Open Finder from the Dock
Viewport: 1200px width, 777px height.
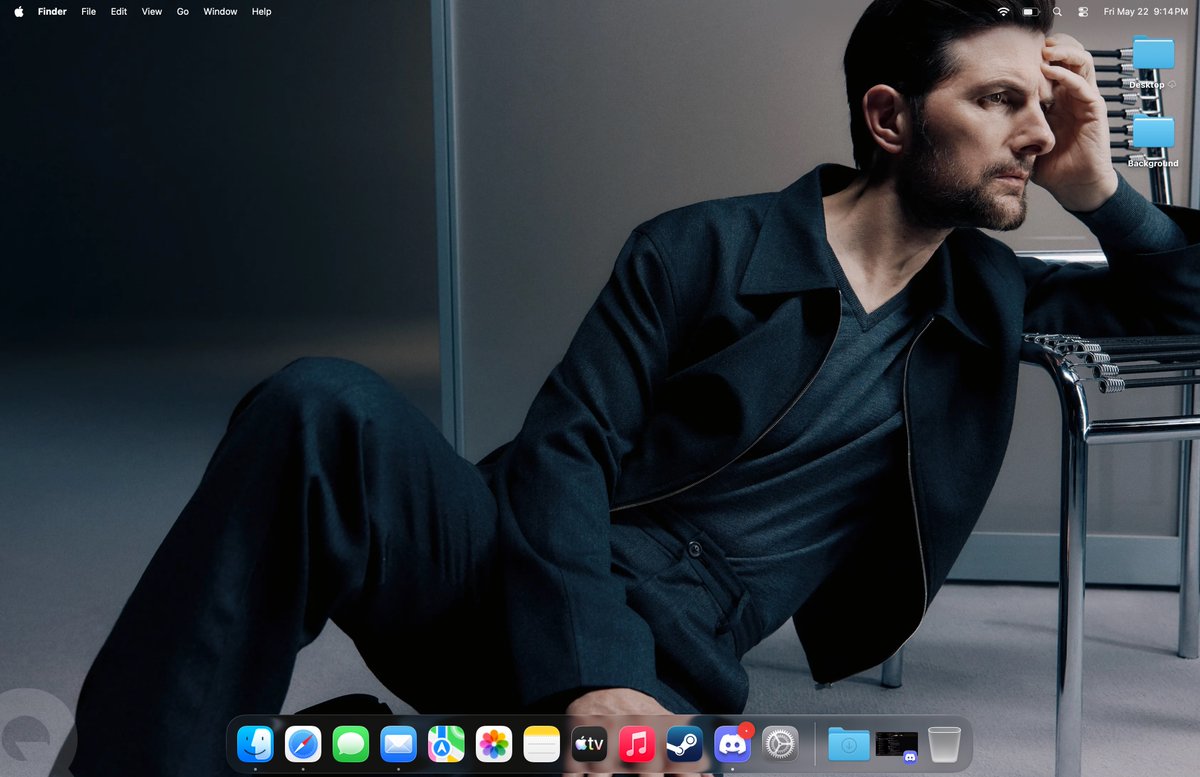pos(255,744)
